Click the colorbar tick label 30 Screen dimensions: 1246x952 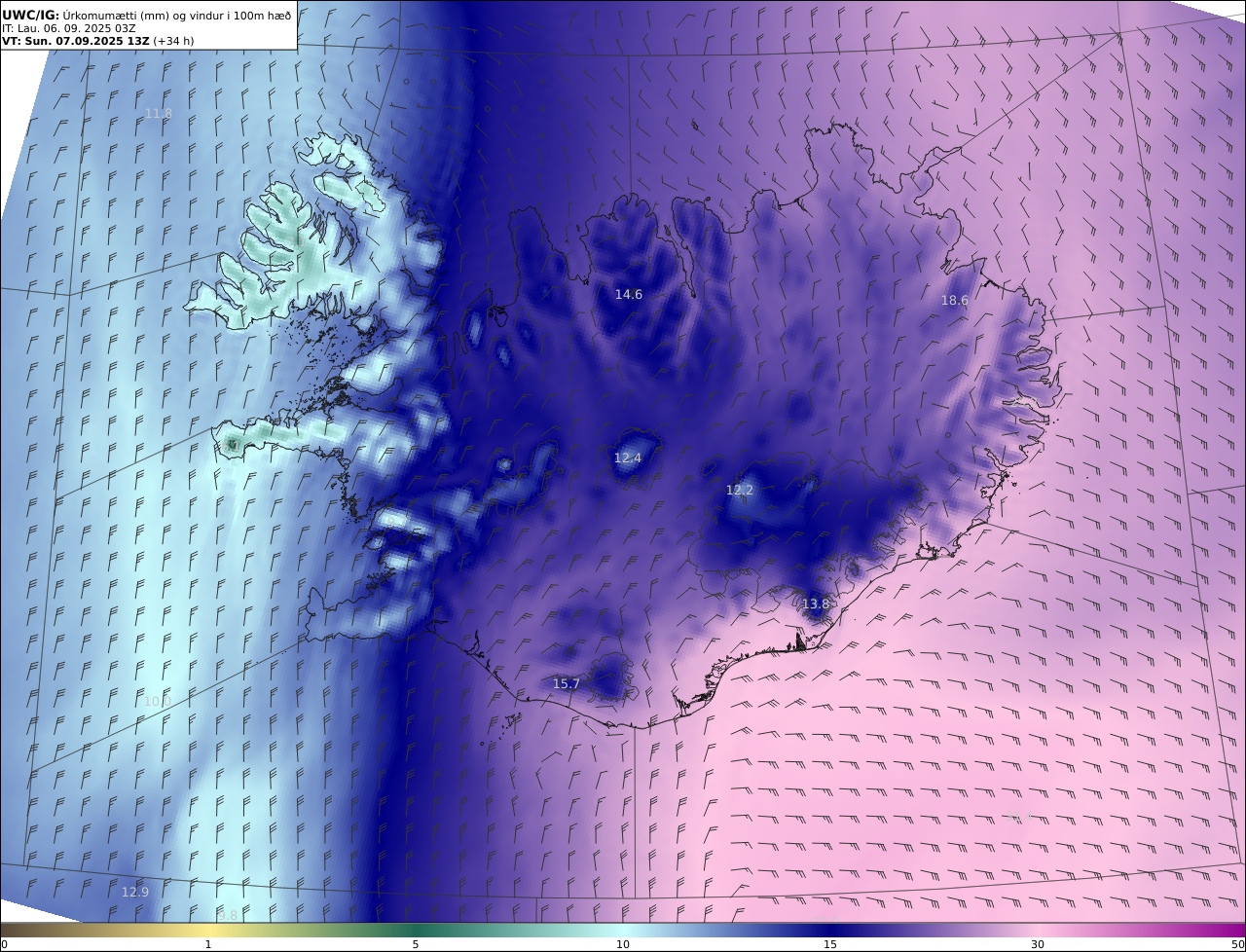[1038, 945]
